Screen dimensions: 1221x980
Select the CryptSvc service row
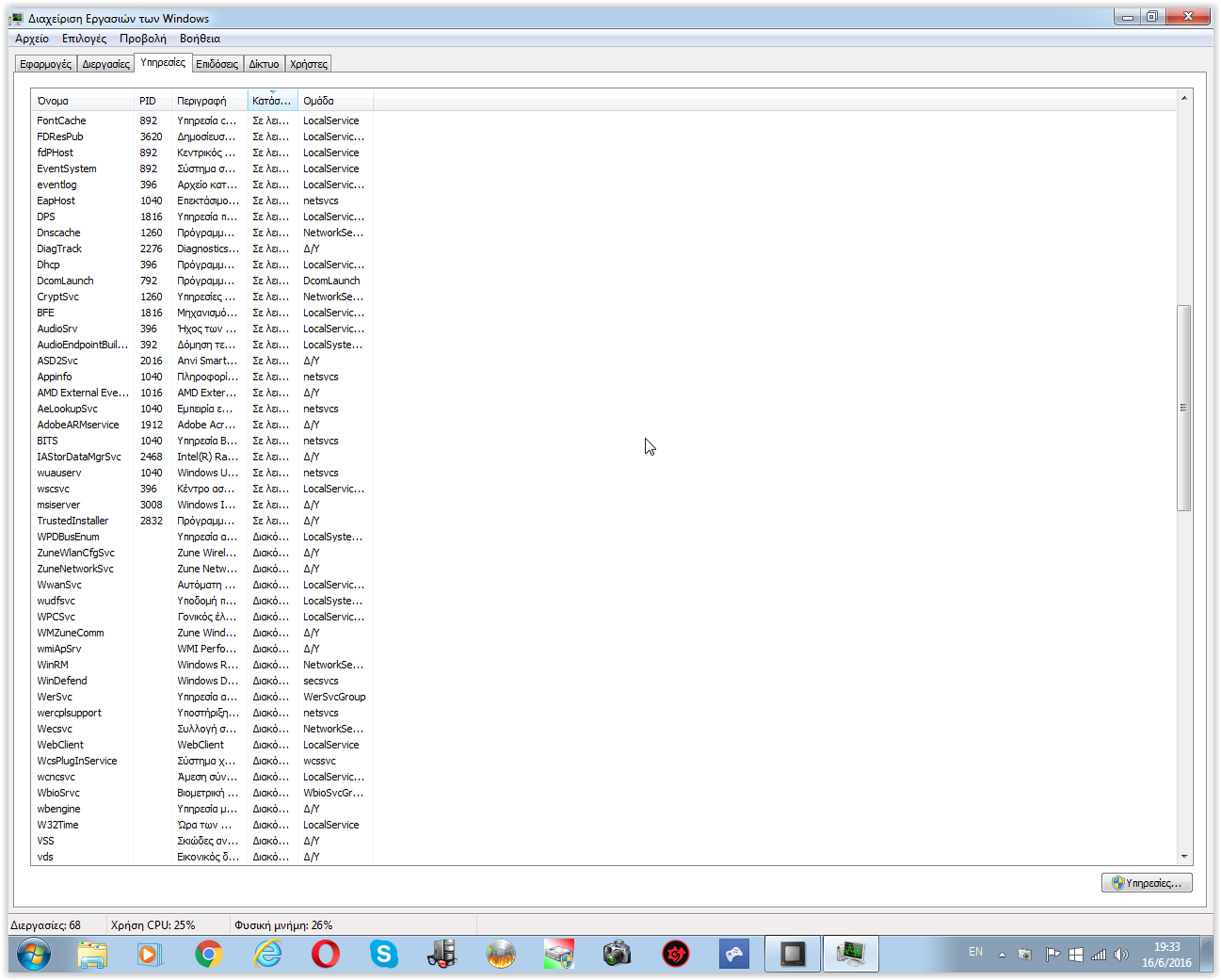pyautogui.click(x=202, y=297)
